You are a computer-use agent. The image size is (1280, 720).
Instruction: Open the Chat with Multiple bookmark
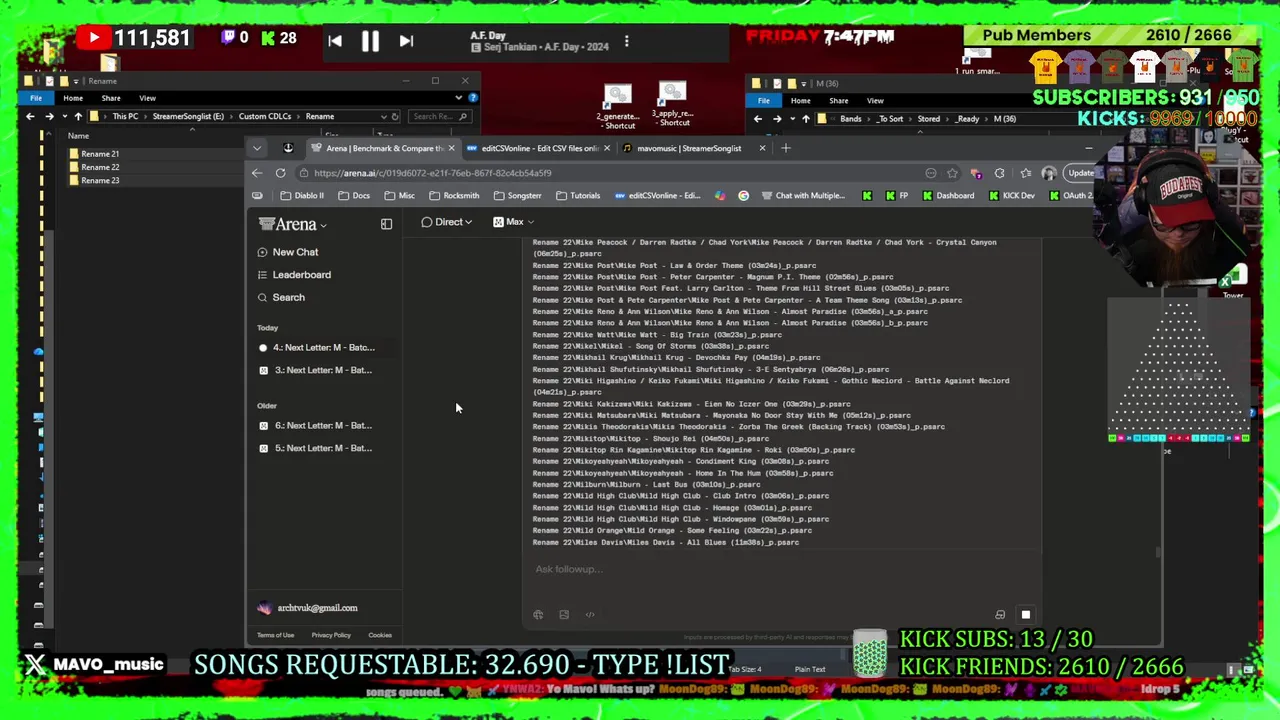pos(804,196)
